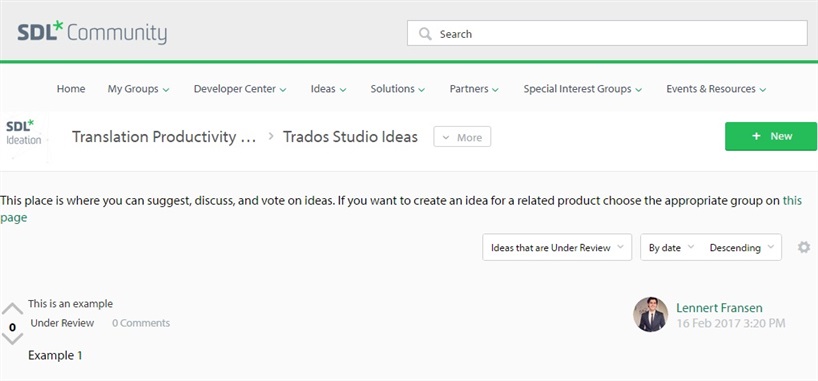Focus the Search input field

pos(607,33)
